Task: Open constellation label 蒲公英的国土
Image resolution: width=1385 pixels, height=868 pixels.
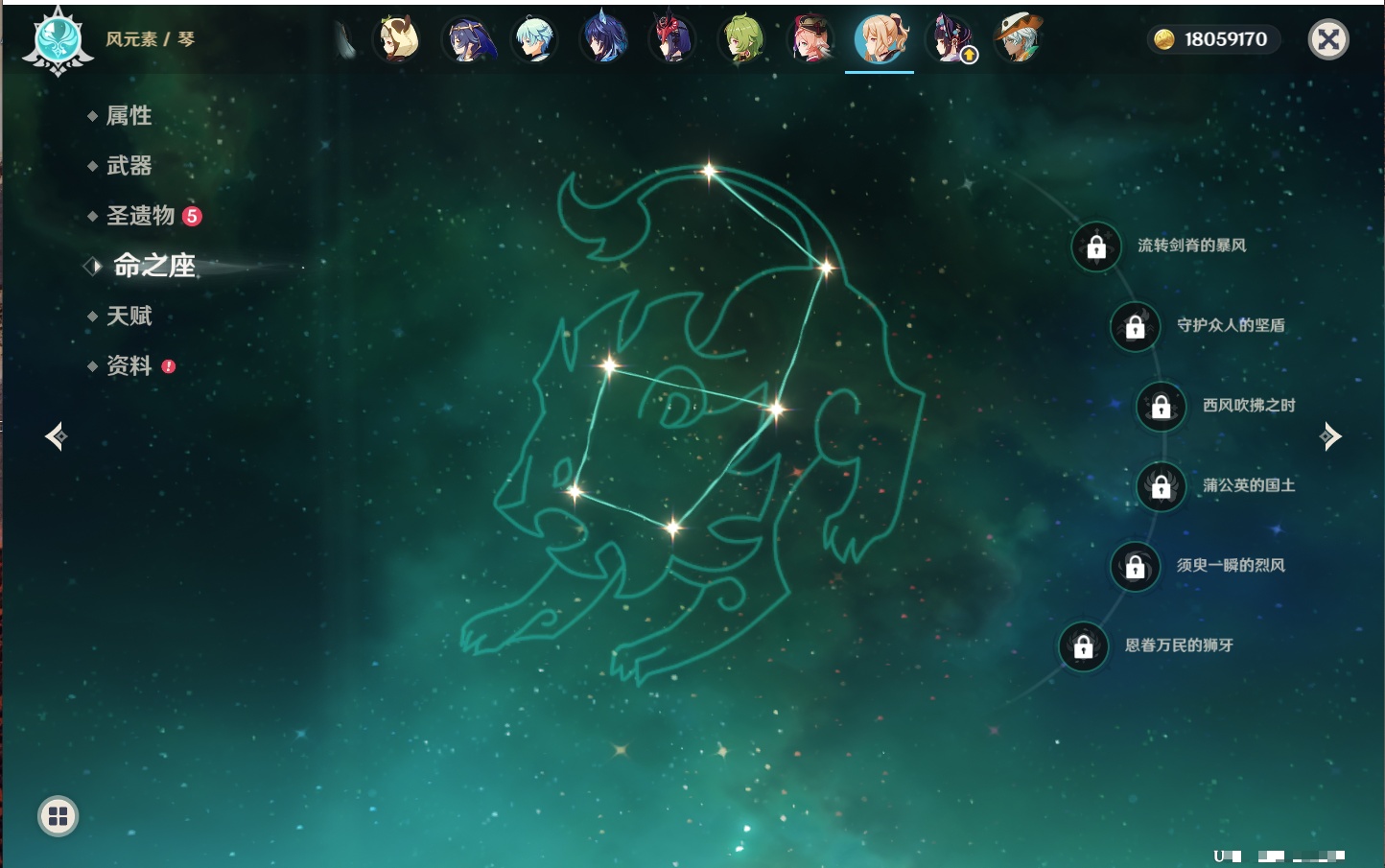Action: (x=1250, y=485)
